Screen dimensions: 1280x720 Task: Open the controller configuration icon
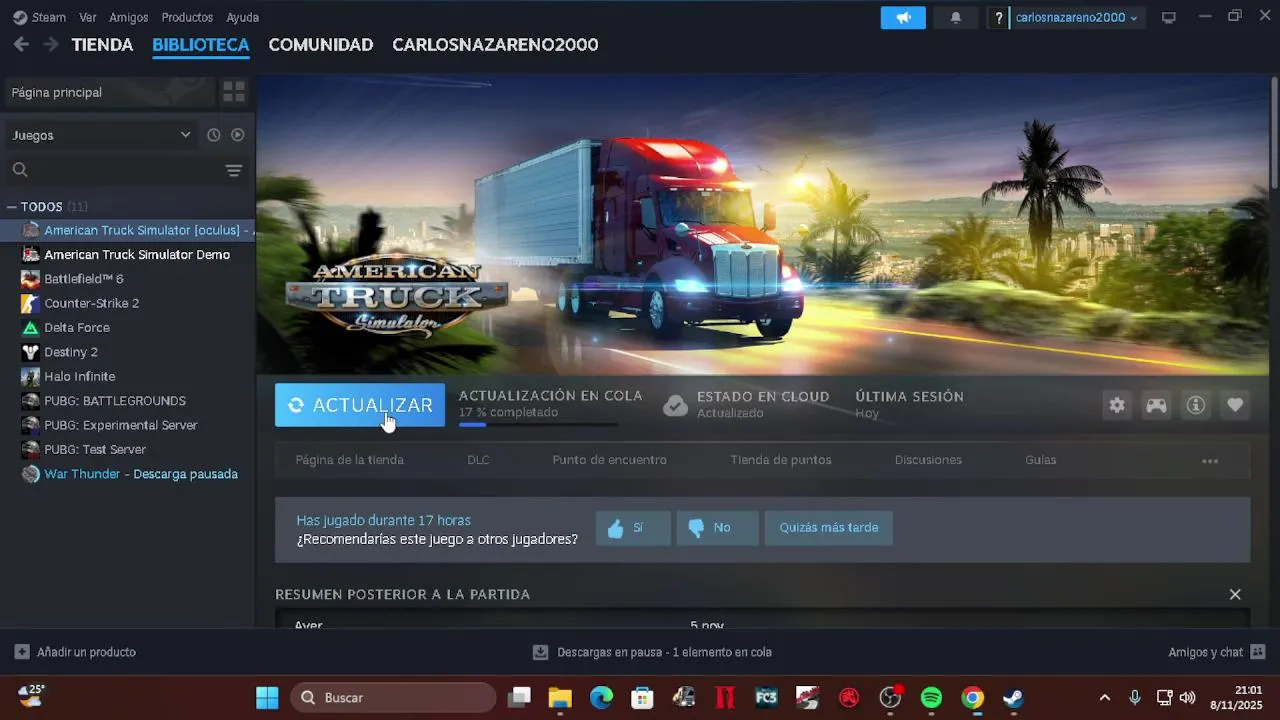coord(1156,405)
